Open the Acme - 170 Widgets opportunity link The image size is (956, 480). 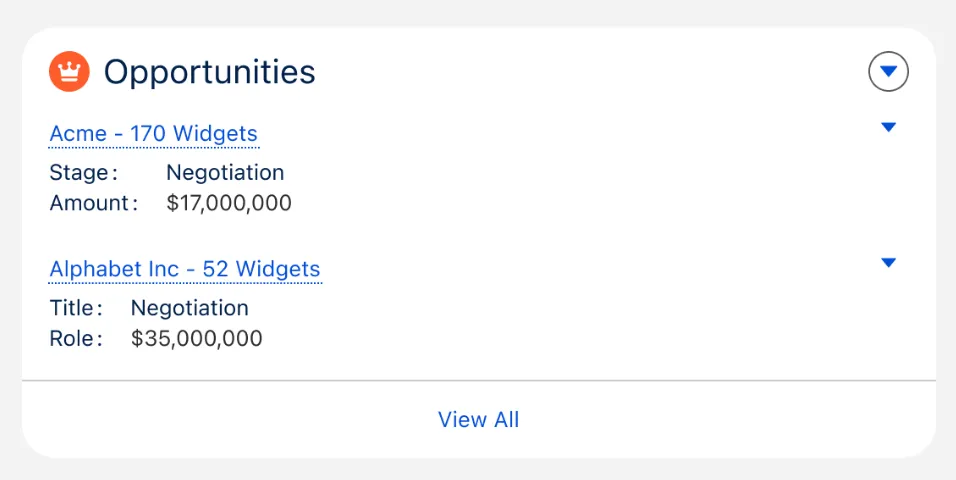153,134
